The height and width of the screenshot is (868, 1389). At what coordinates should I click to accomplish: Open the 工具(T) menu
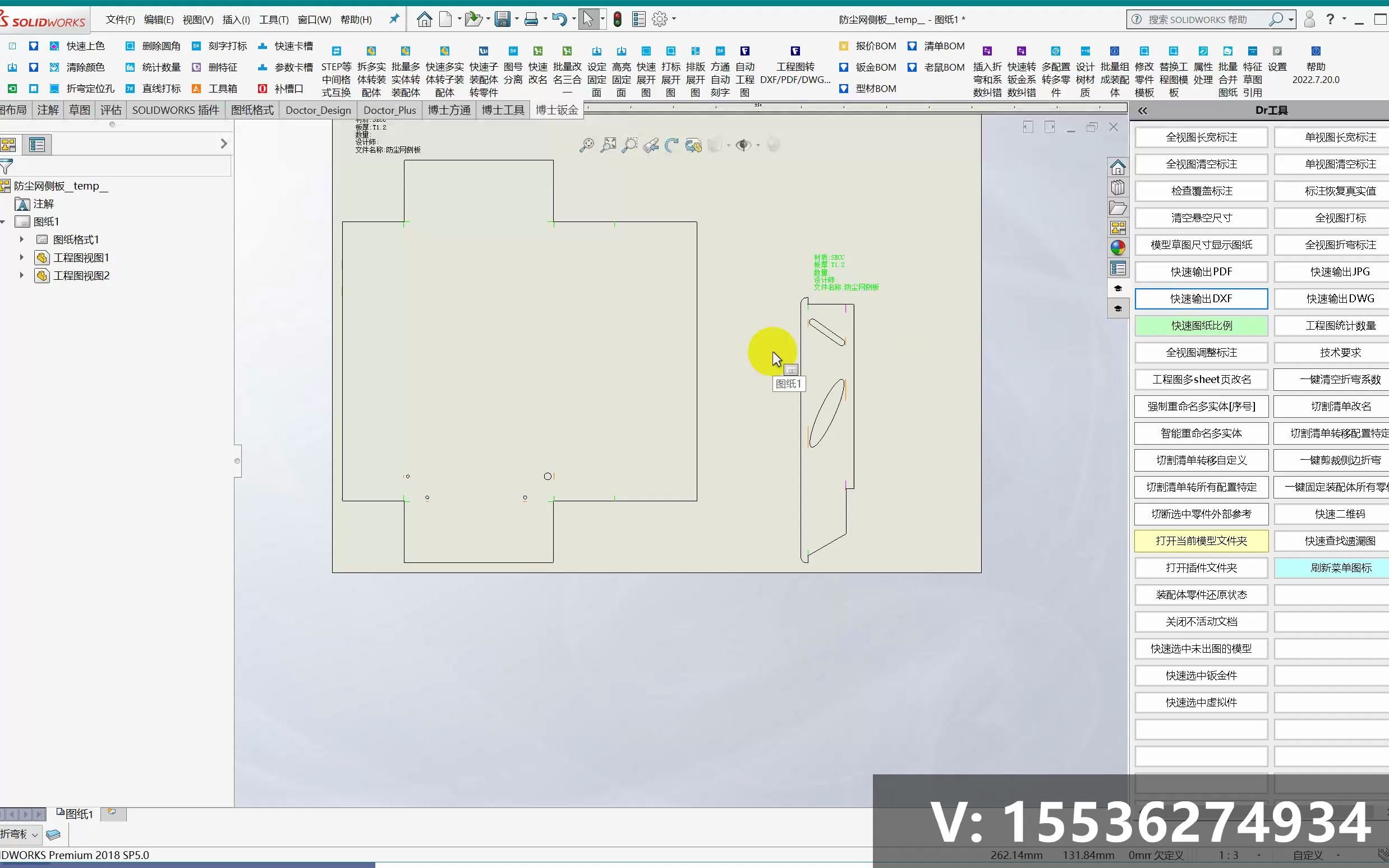(274, 20)
